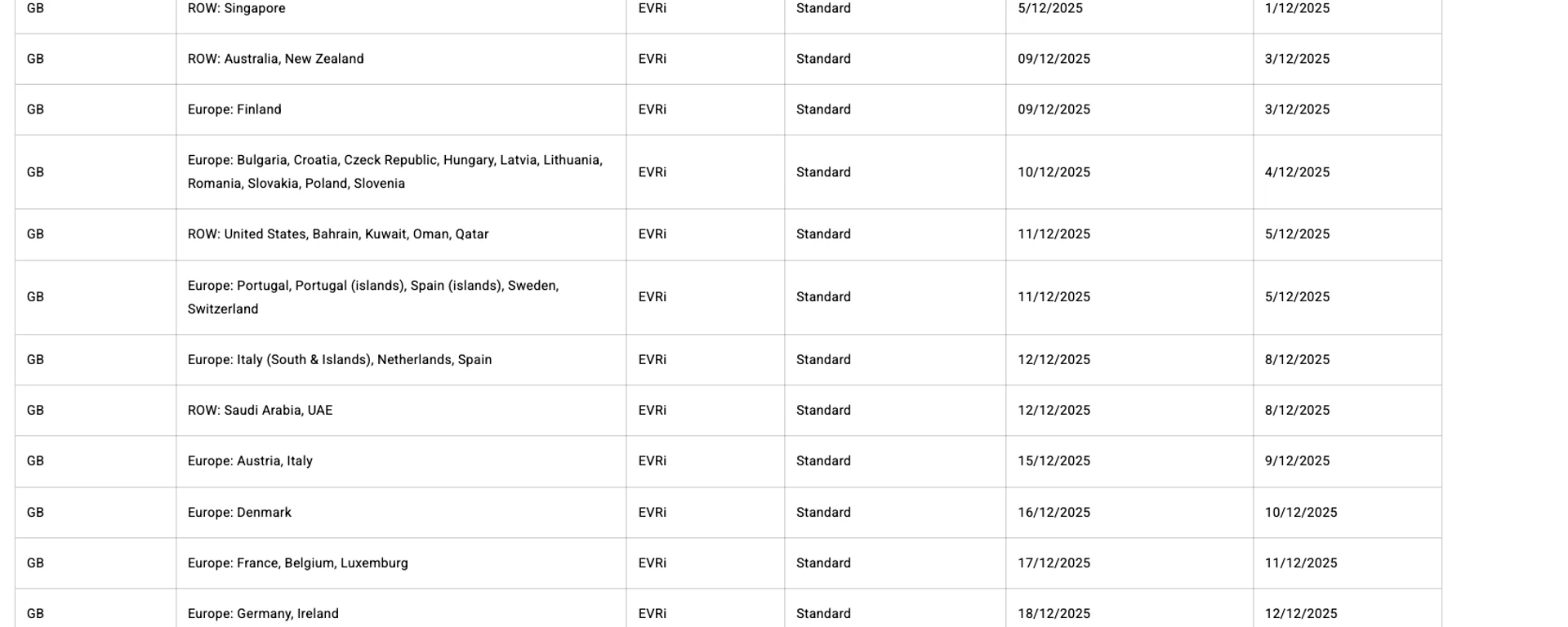
Task: Select the cell listing Portugal, Sweden, Switzerland
Action: [x=373, y=297]
